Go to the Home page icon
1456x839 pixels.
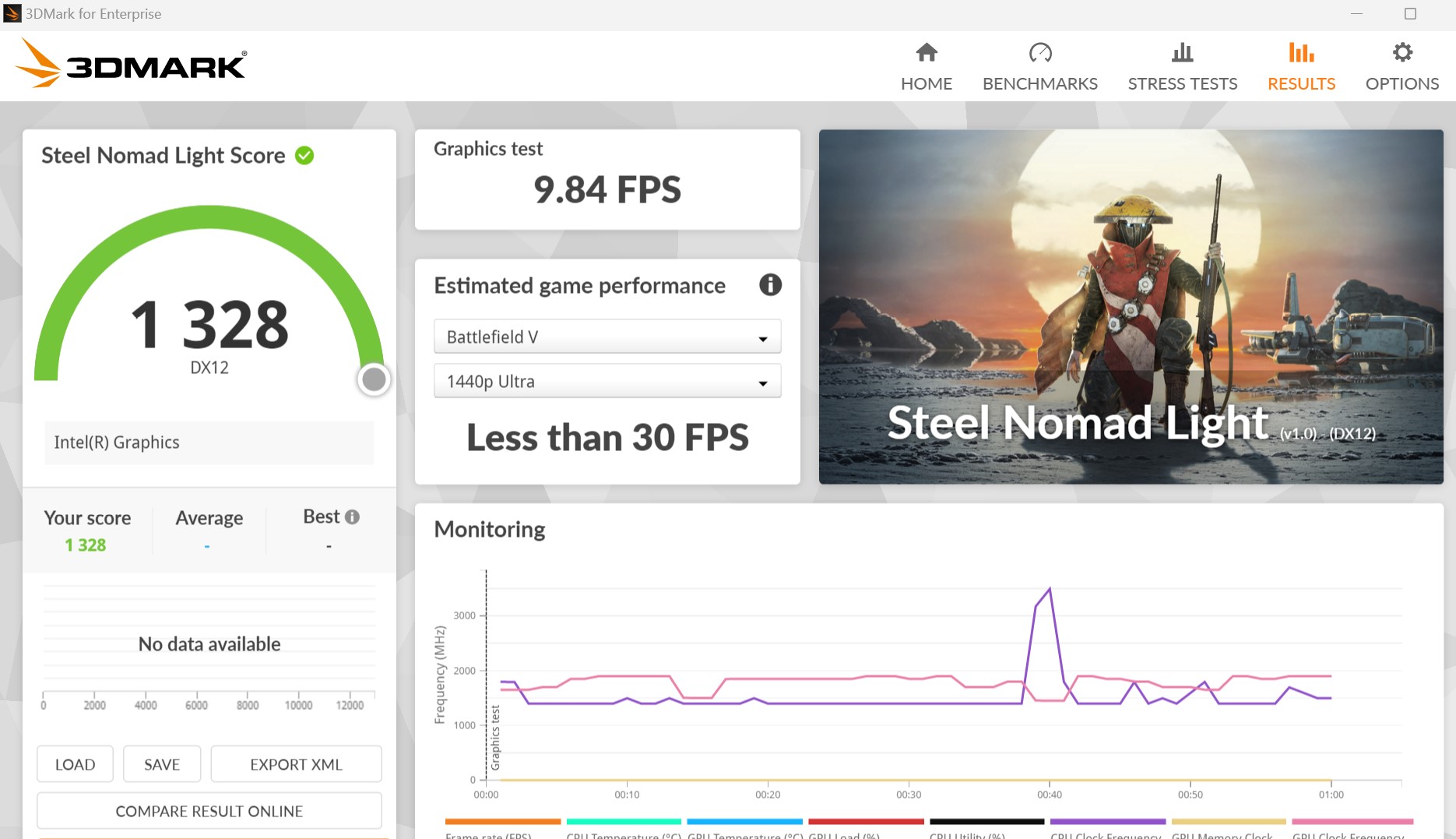pos(926,53)
